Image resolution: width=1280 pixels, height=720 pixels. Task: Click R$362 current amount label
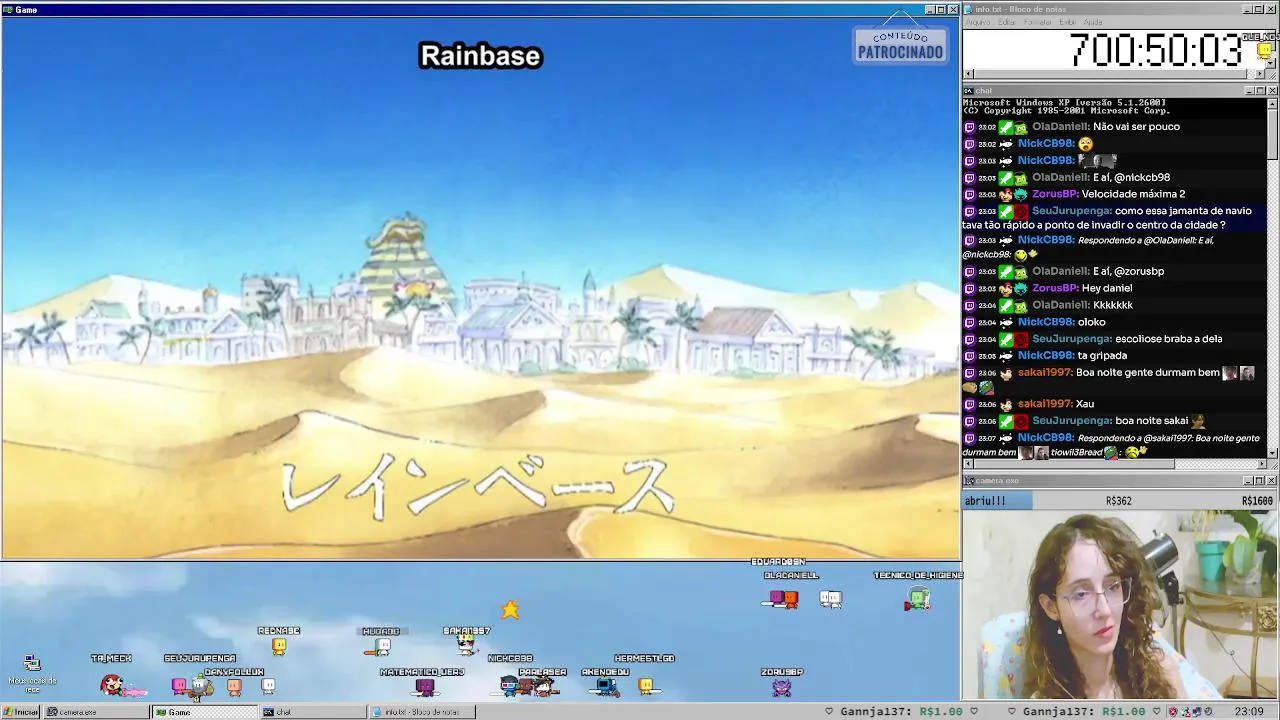(x=1118, y=501)
